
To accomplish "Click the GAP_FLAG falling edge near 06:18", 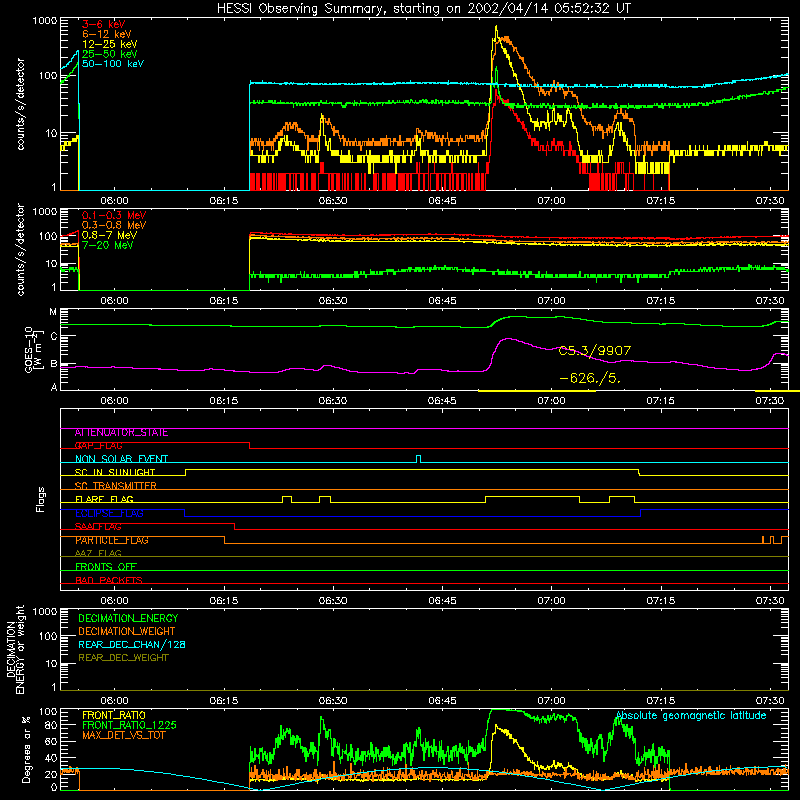I will [x=249, y=445].
